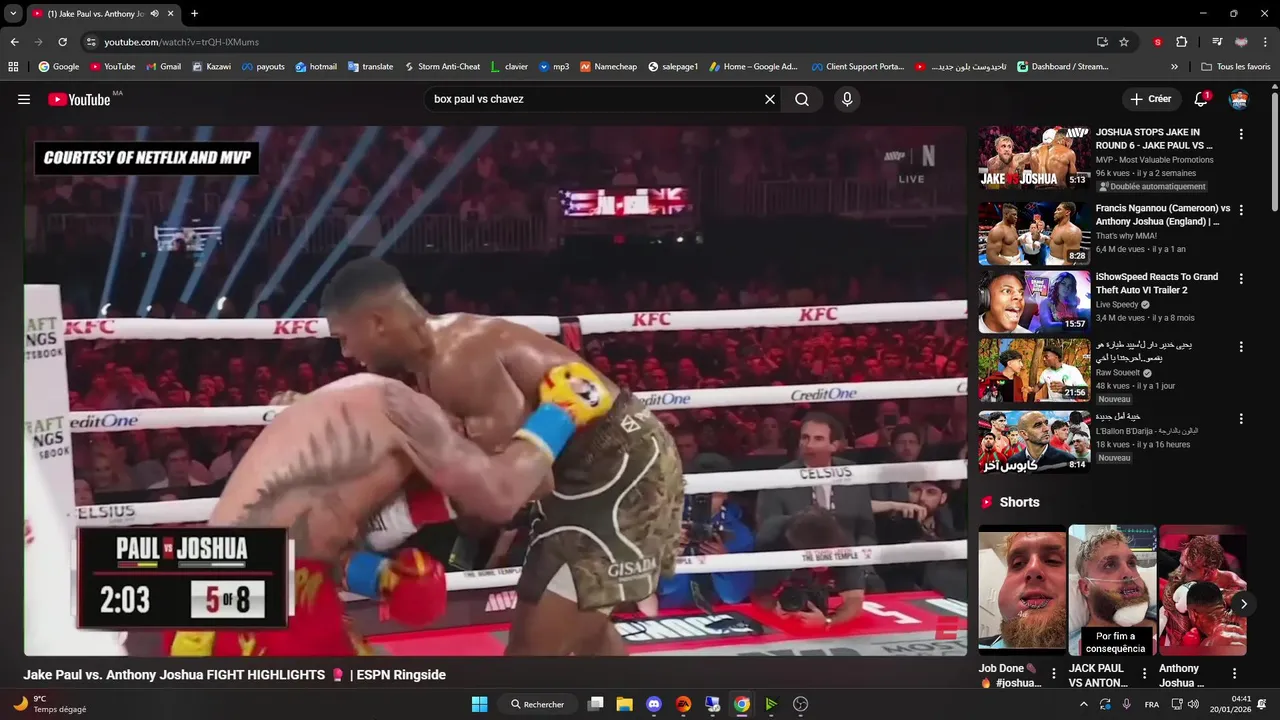Reload the current page

[x=62, y=42]
